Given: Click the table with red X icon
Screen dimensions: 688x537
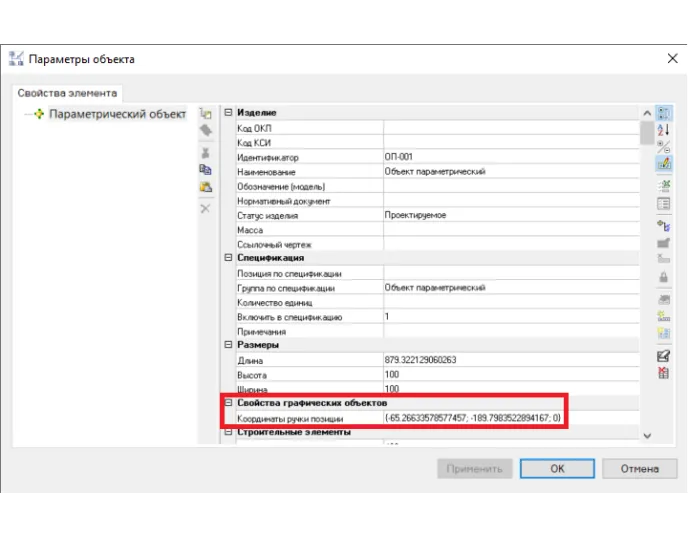Looking at the screenshot, I should coord(664,373).
